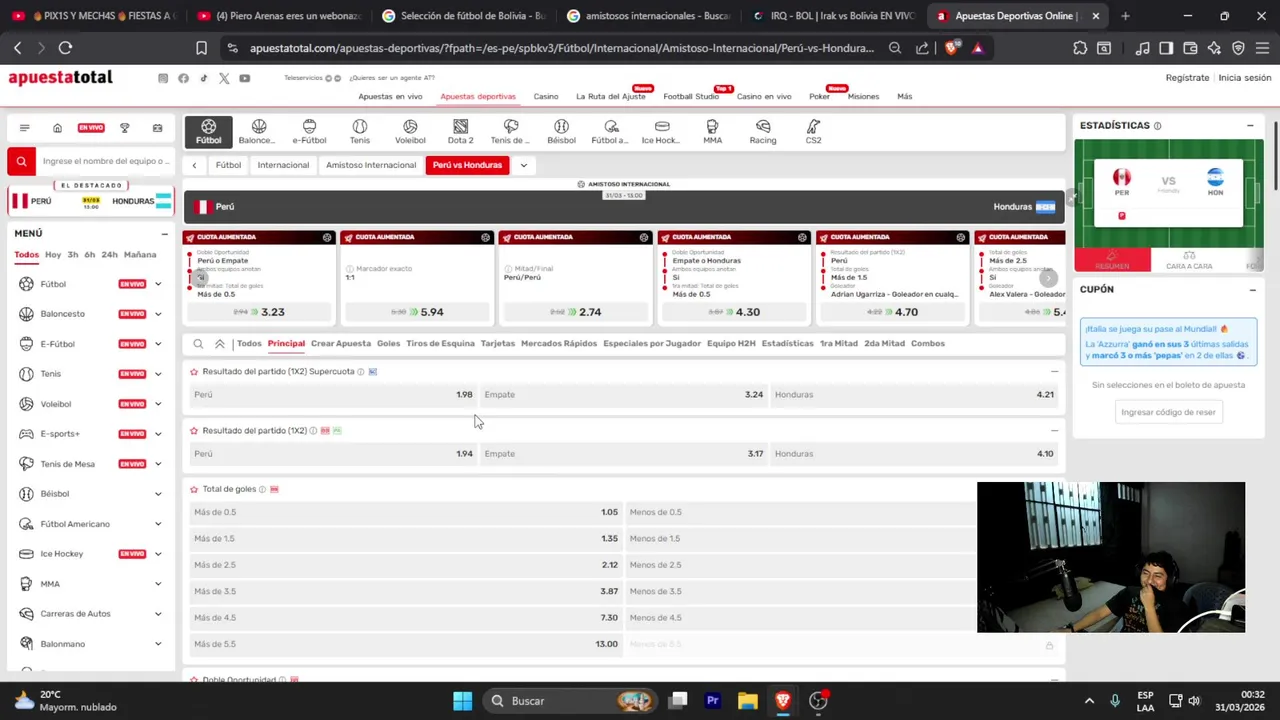1280x720 pixels.
Task: Select the Todos time filter in menu
Action: (26, 255)
